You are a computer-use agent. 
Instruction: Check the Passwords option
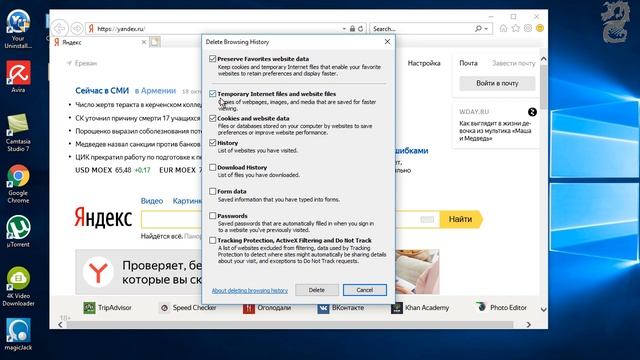(x=213, y=216)
